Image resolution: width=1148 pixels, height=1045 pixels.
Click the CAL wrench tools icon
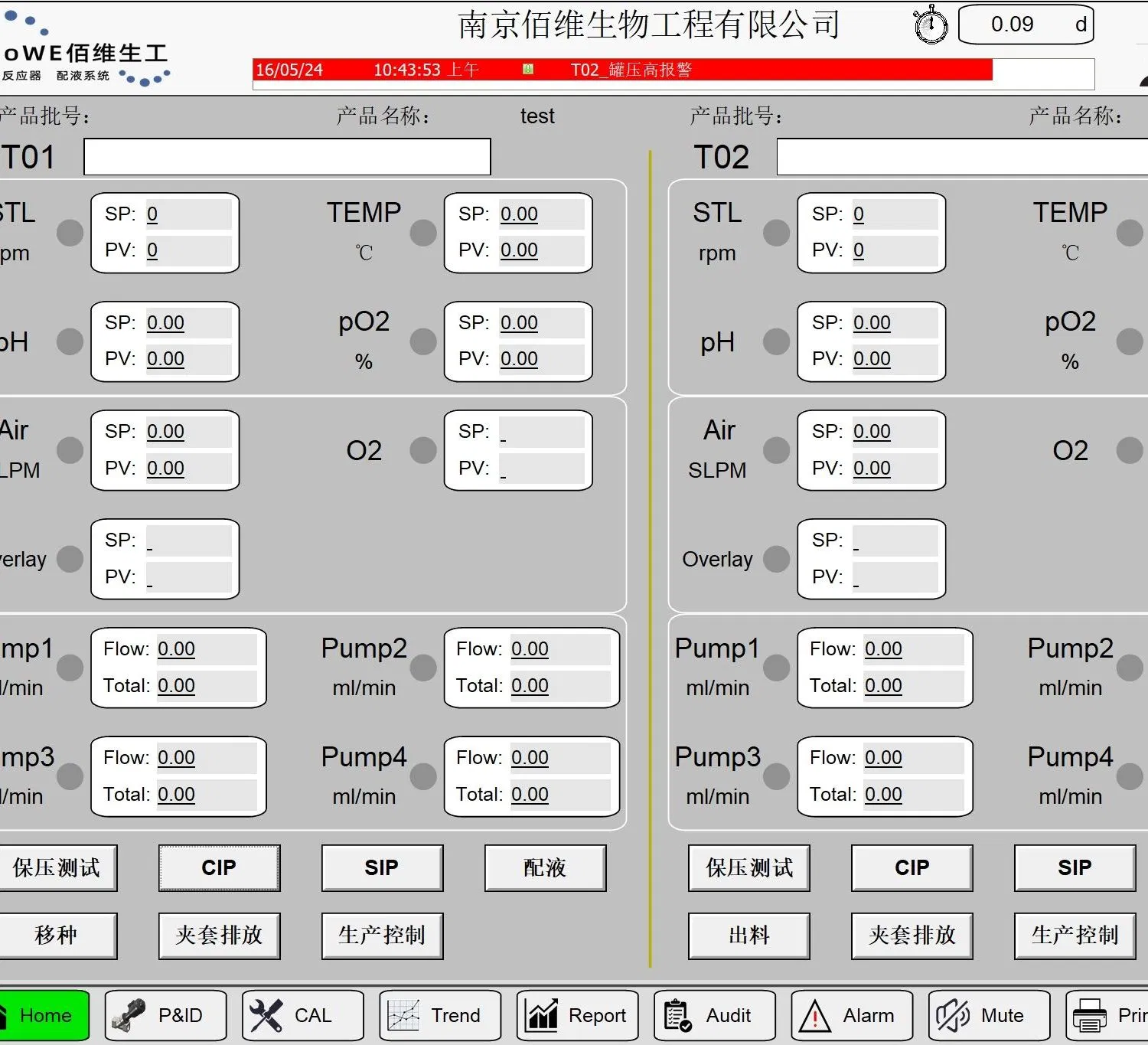tap(266, 1016)
